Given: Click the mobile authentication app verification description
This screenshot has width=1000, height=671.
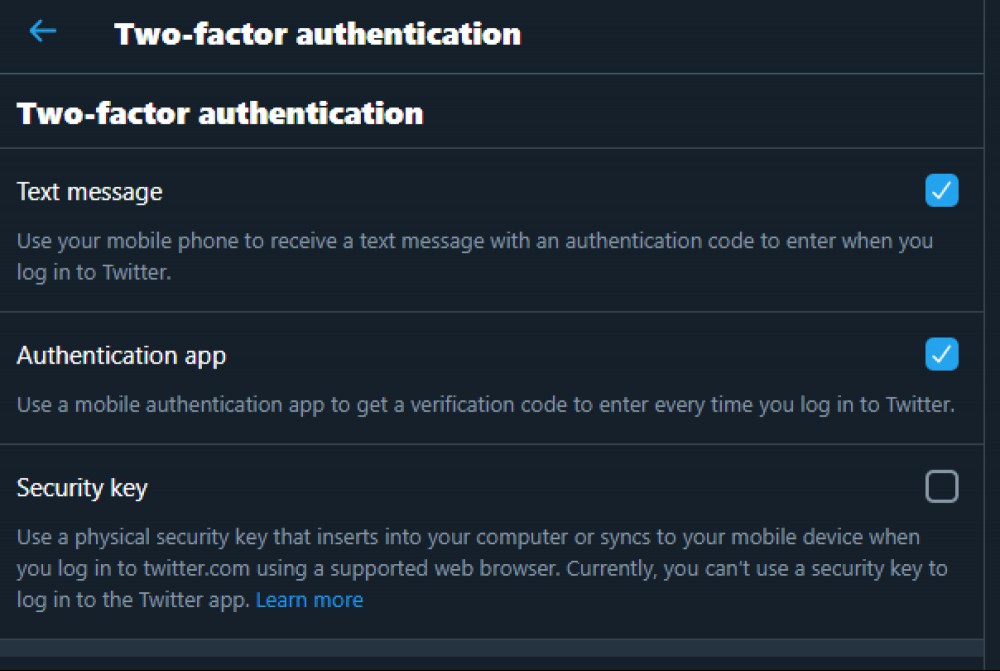Looking at the screenshot, I should (x=486, y=404).
